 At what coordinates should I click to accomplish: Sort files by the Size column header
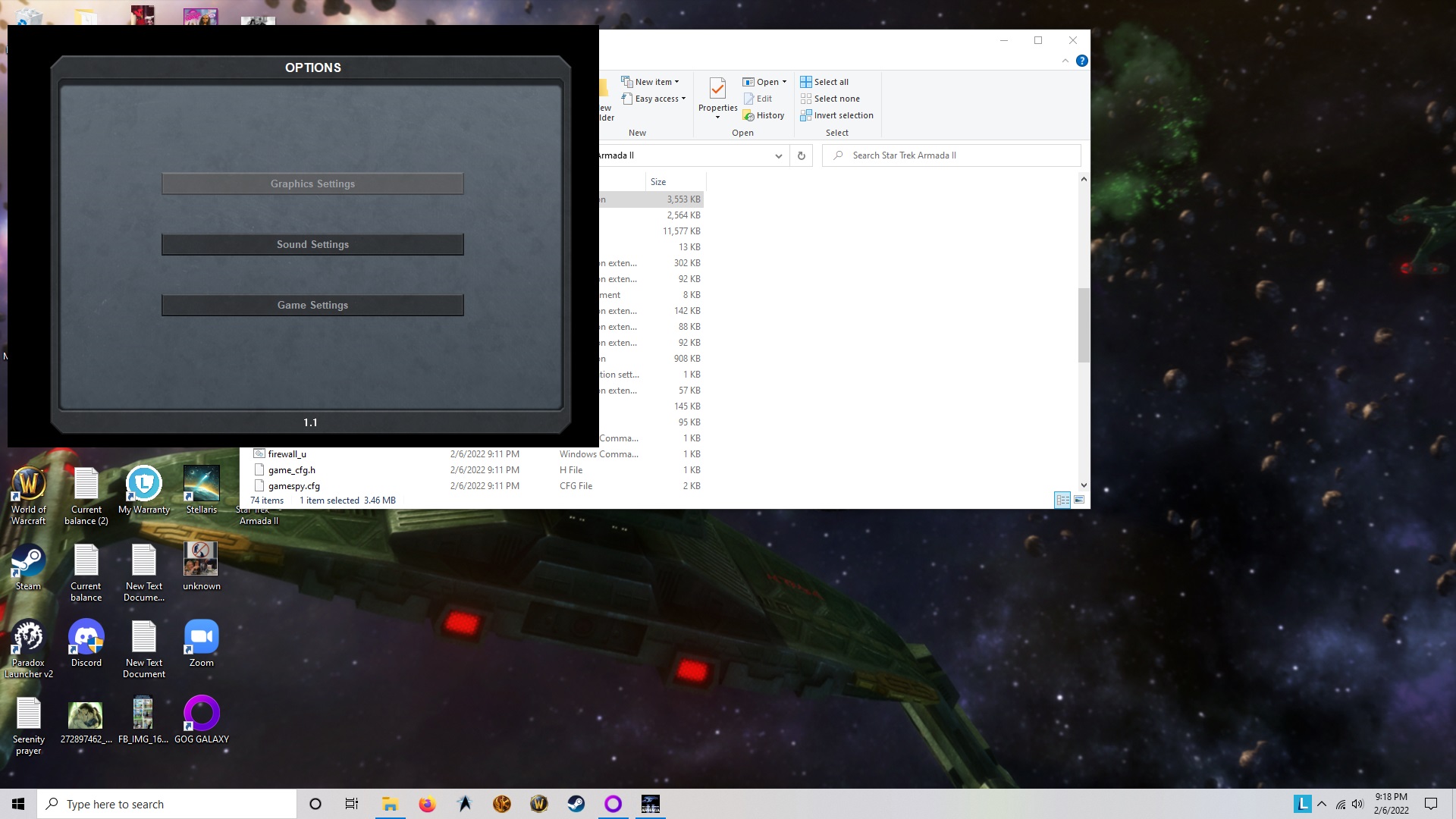coord(675,182)
